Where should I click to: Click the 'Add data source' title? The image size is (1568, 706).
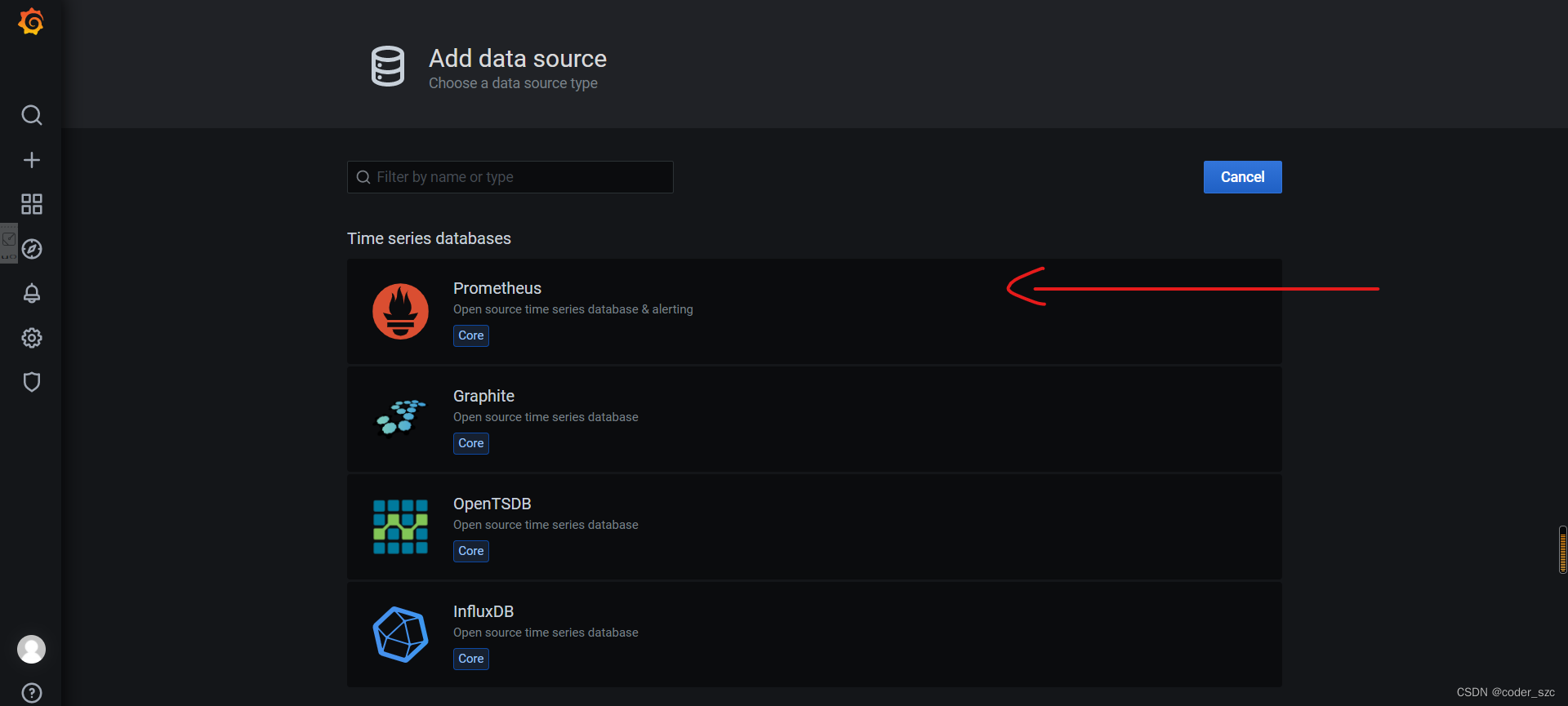click(x=518, y=59)
